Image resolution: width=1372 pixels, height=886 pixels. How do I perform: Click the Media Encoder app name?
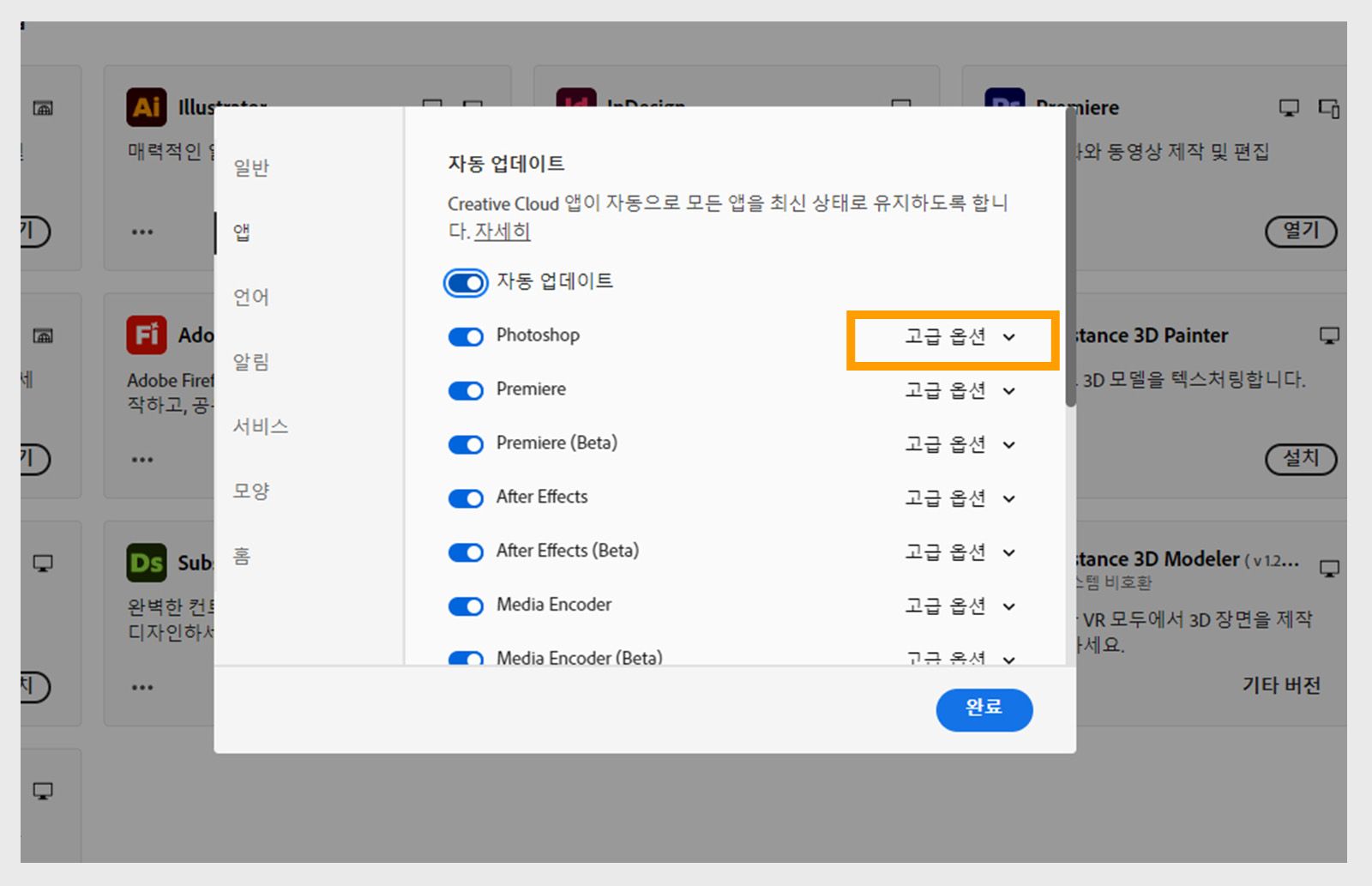point(554,605)
